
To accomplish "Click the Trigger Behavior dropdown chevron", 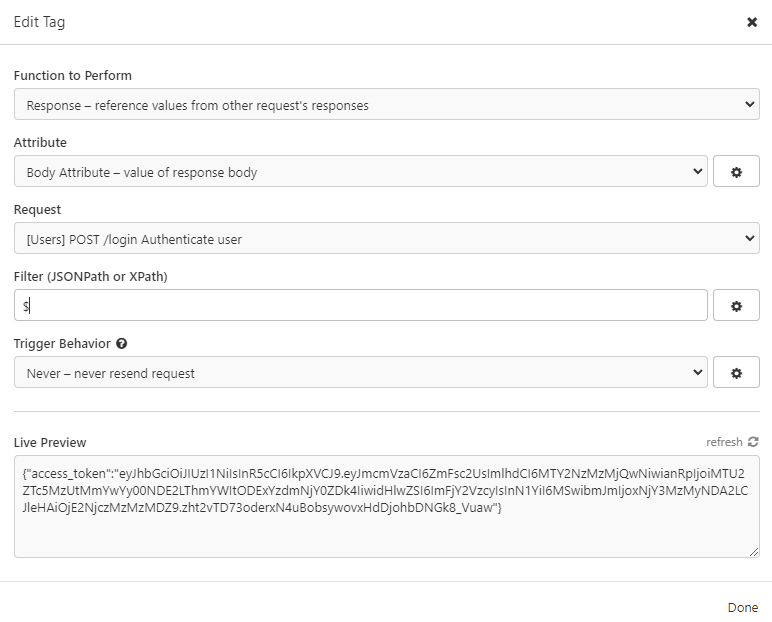I will coord(697,372).
